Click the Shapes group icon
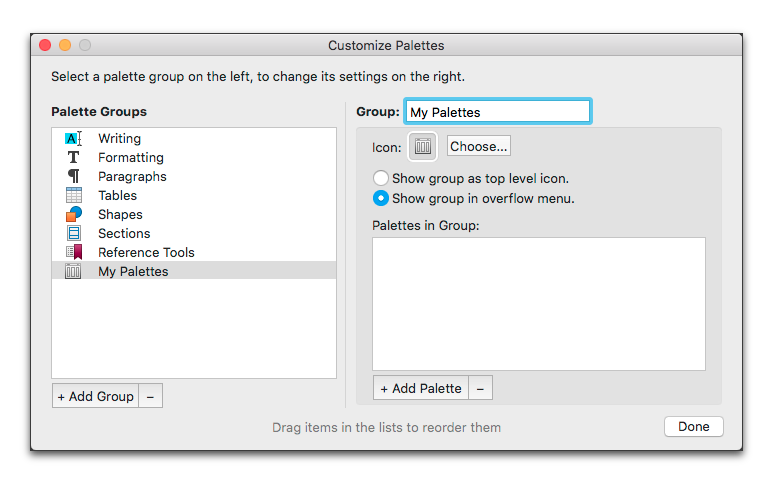774x483 pixels. (x=73, y=215)
